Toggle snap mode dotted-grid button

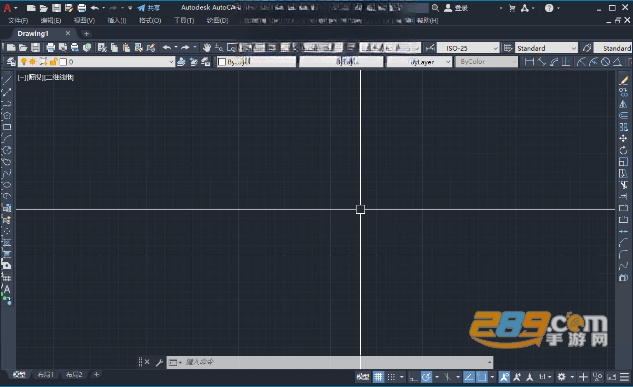[x=391, y=377]
